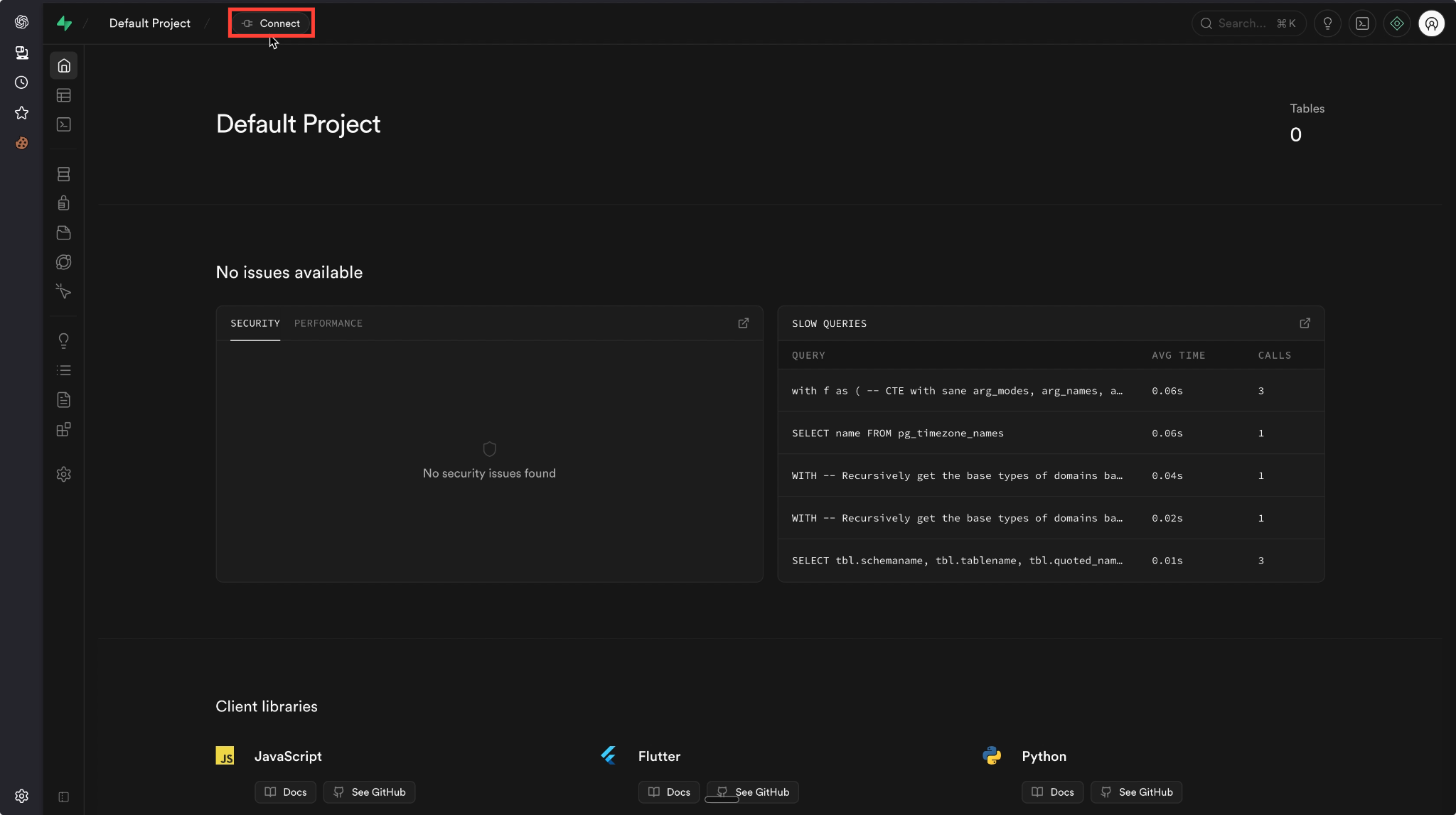Open the Realtime cursor icon

pos(64,291)
